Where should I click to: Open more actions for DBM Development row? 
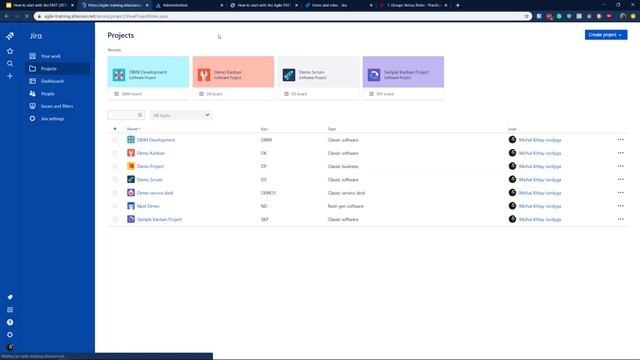pyautogui.click(x=620, y=140)
